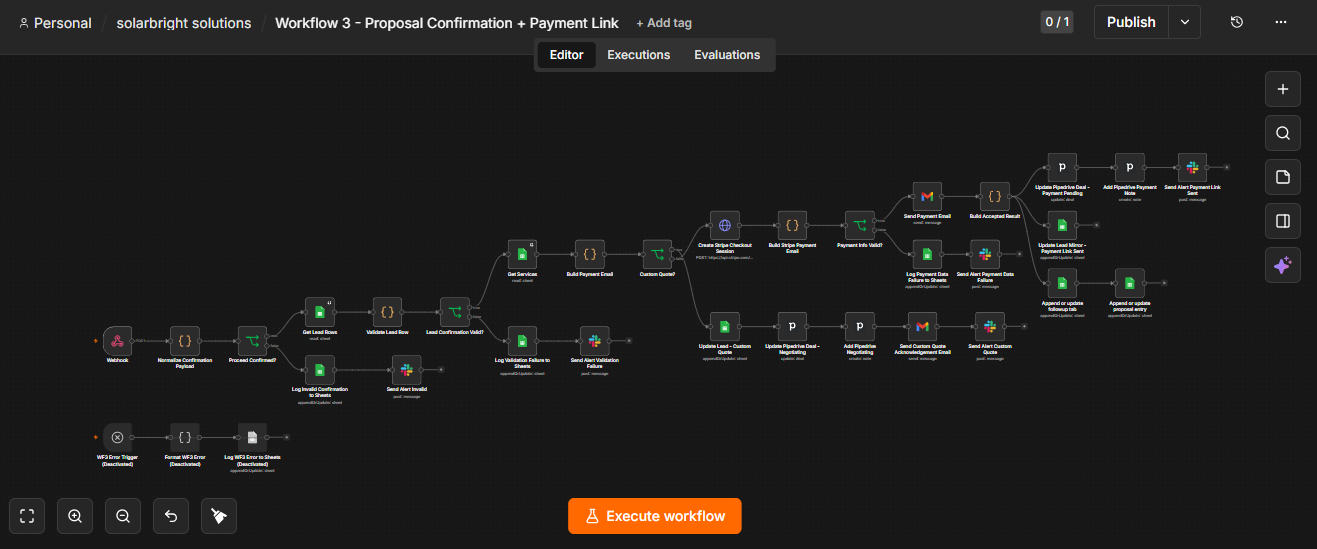This screenshot has height=549, width=1317.
Task: Click the workflow name title
Action: 447,23
